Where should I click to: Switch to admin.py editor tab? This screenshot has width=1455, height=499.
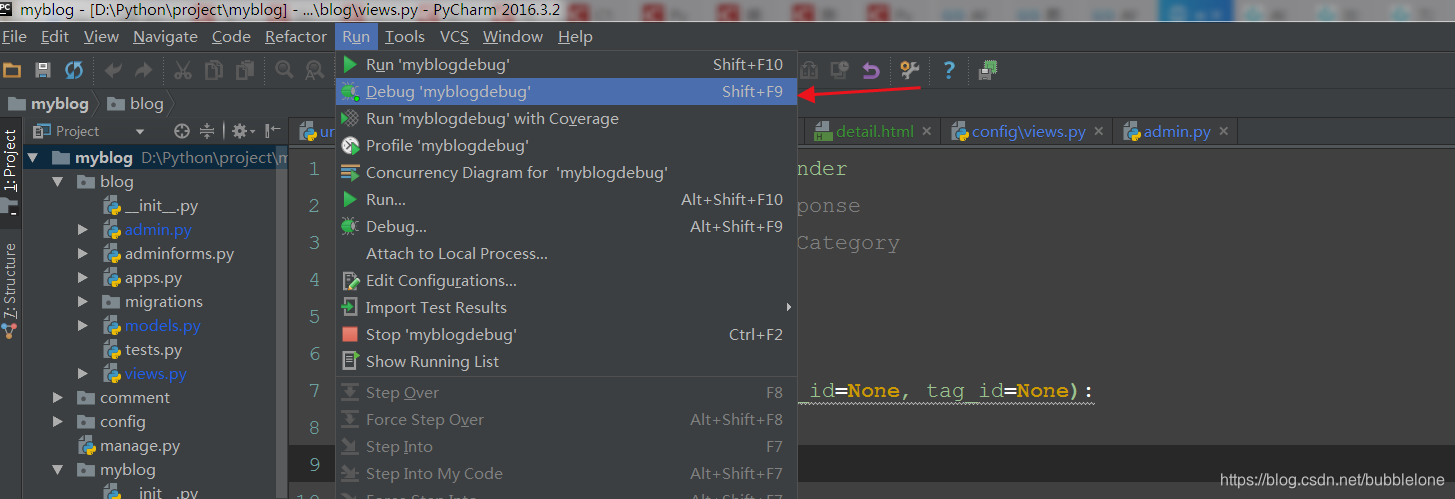tap(1177, 131)
